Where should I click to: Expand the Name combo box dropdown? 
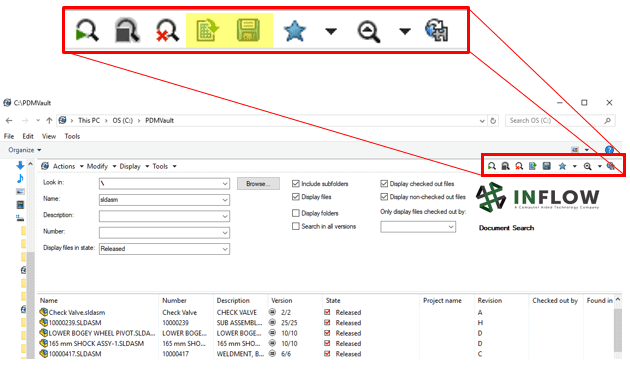(225, 200)
